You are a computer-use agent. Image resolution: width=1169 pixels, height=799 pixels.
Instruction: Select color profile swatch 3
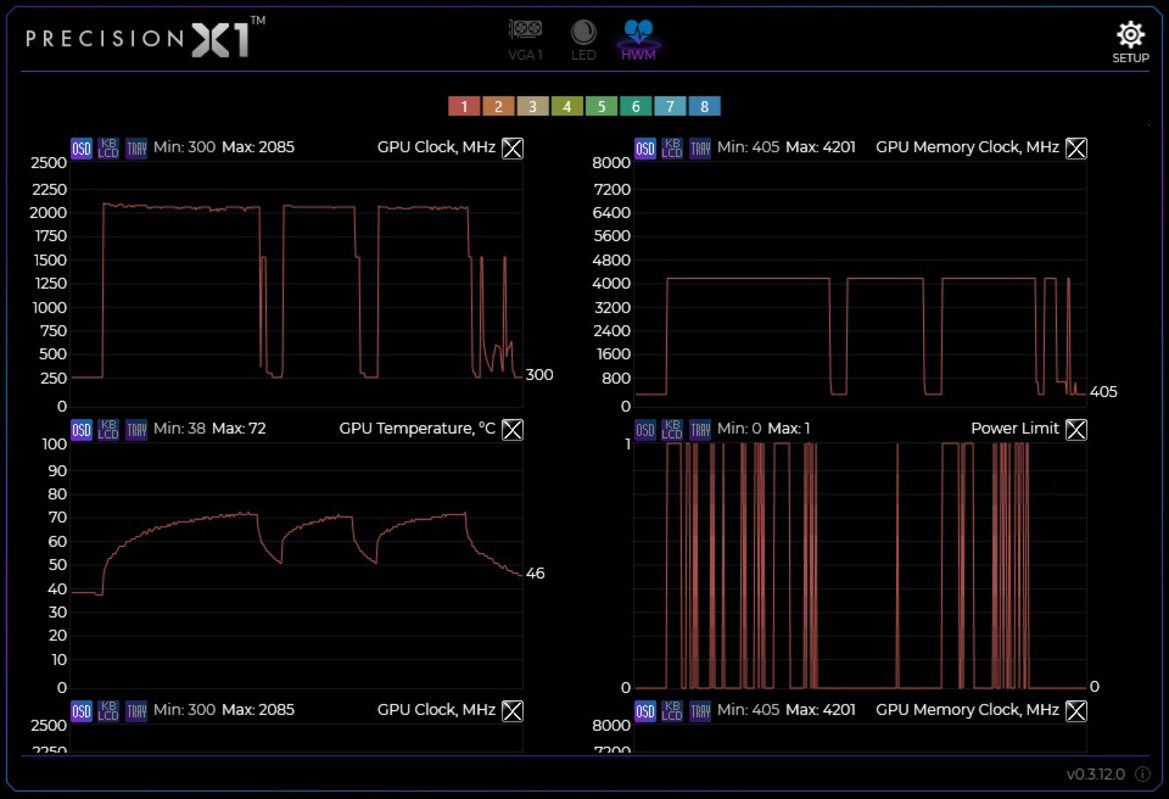tap(532, 107)
